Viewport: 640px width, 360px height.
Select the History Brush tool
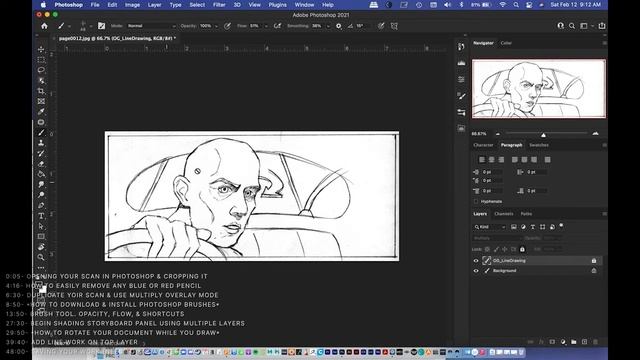(x=41, y=153)
